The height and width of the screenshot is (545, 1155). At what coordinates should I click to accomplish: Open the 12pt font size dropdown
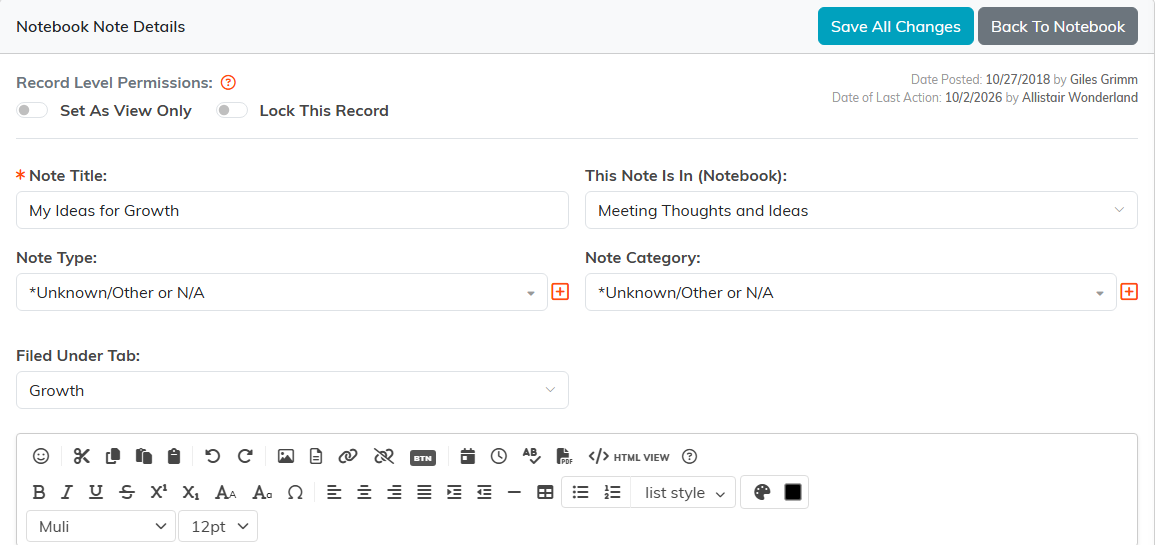click(218, 527)
